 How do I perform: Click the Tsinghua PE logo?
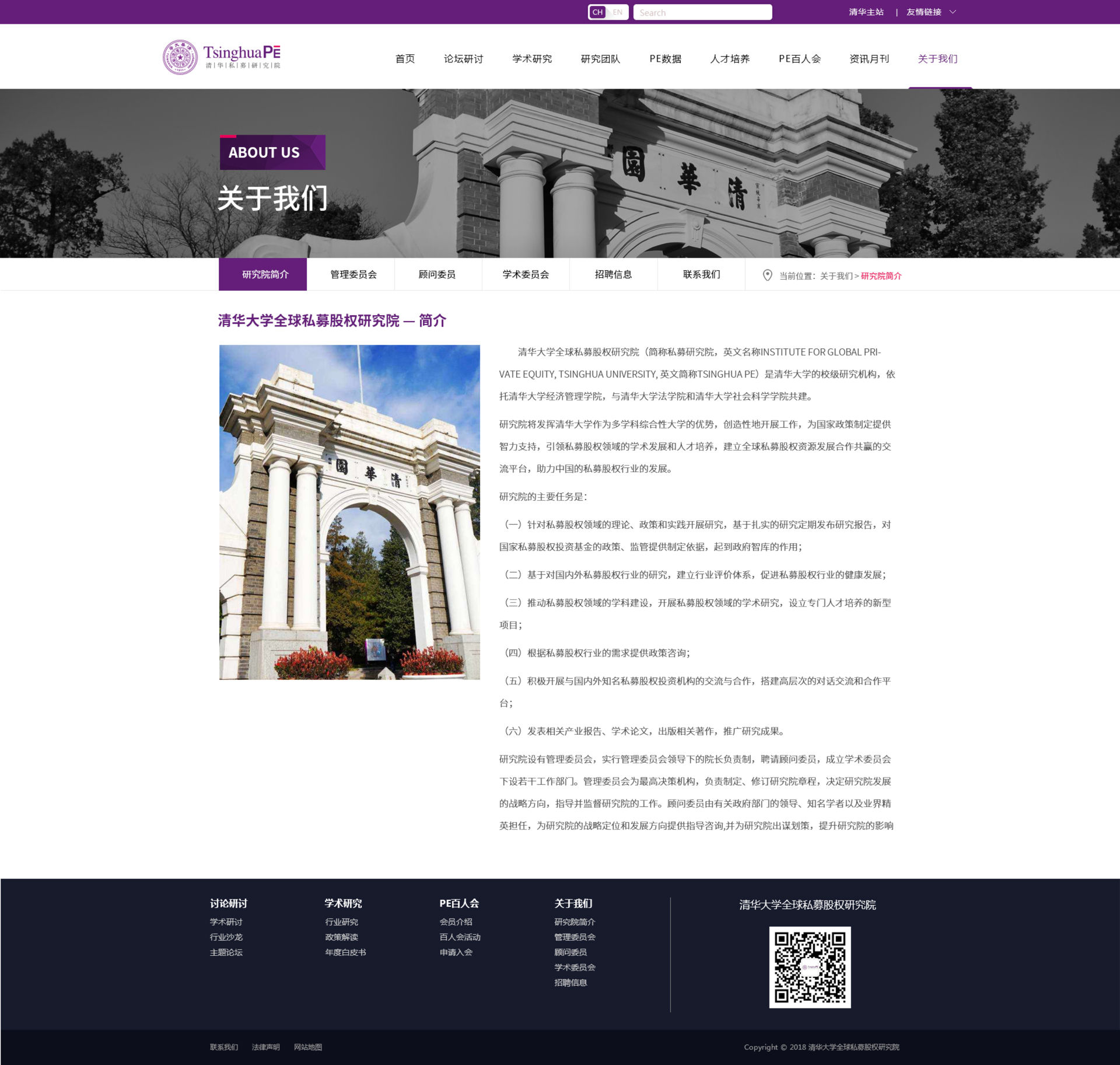[x=222, y=57]
